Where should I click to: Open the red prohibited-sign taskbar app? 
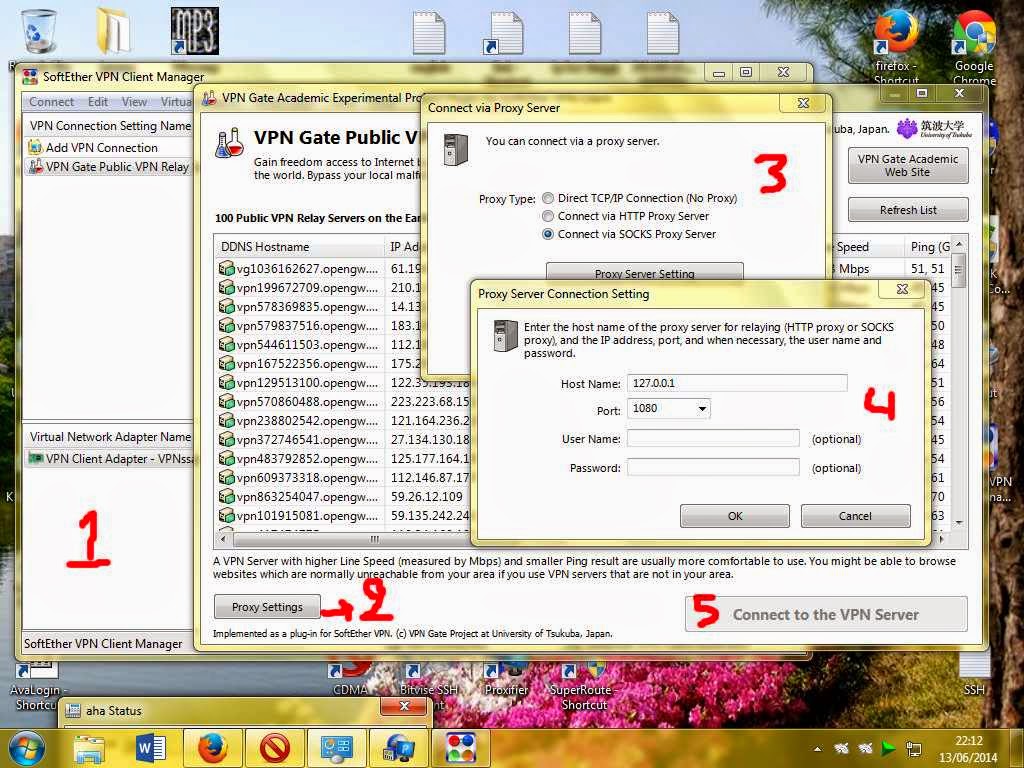274,748
